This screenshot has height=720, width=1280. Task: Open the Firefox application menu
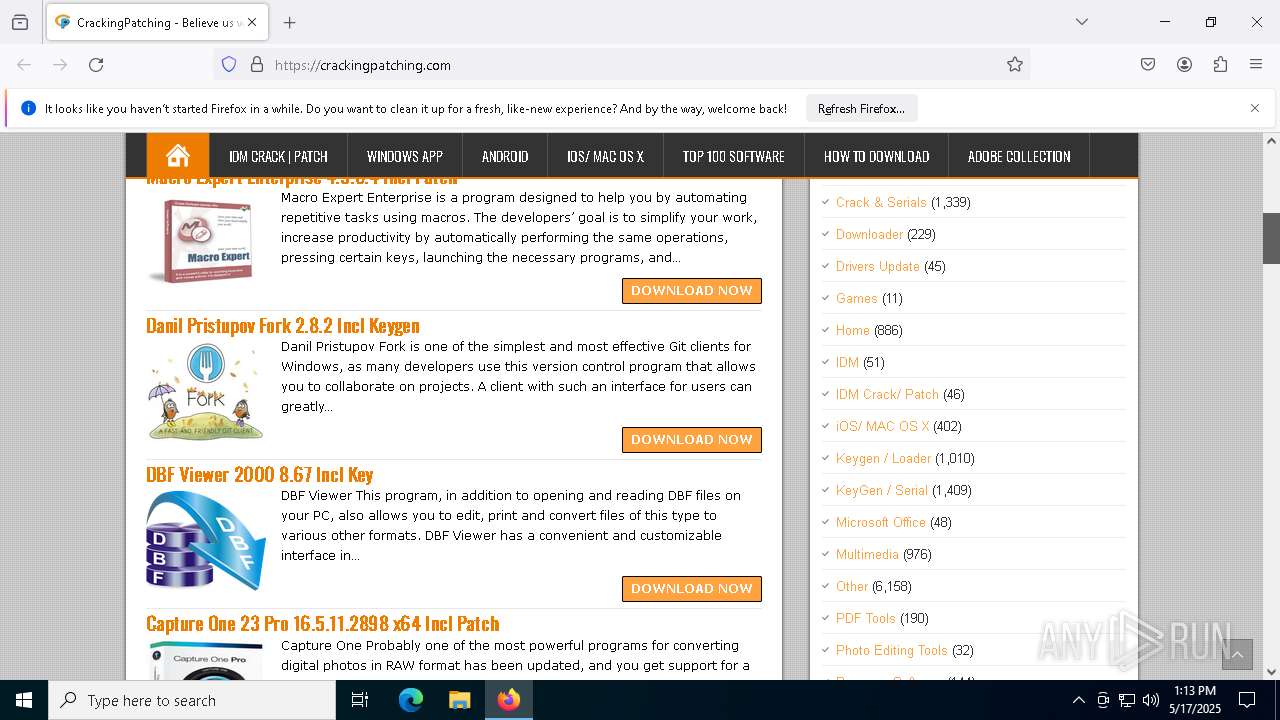(x=1256, y=65)
